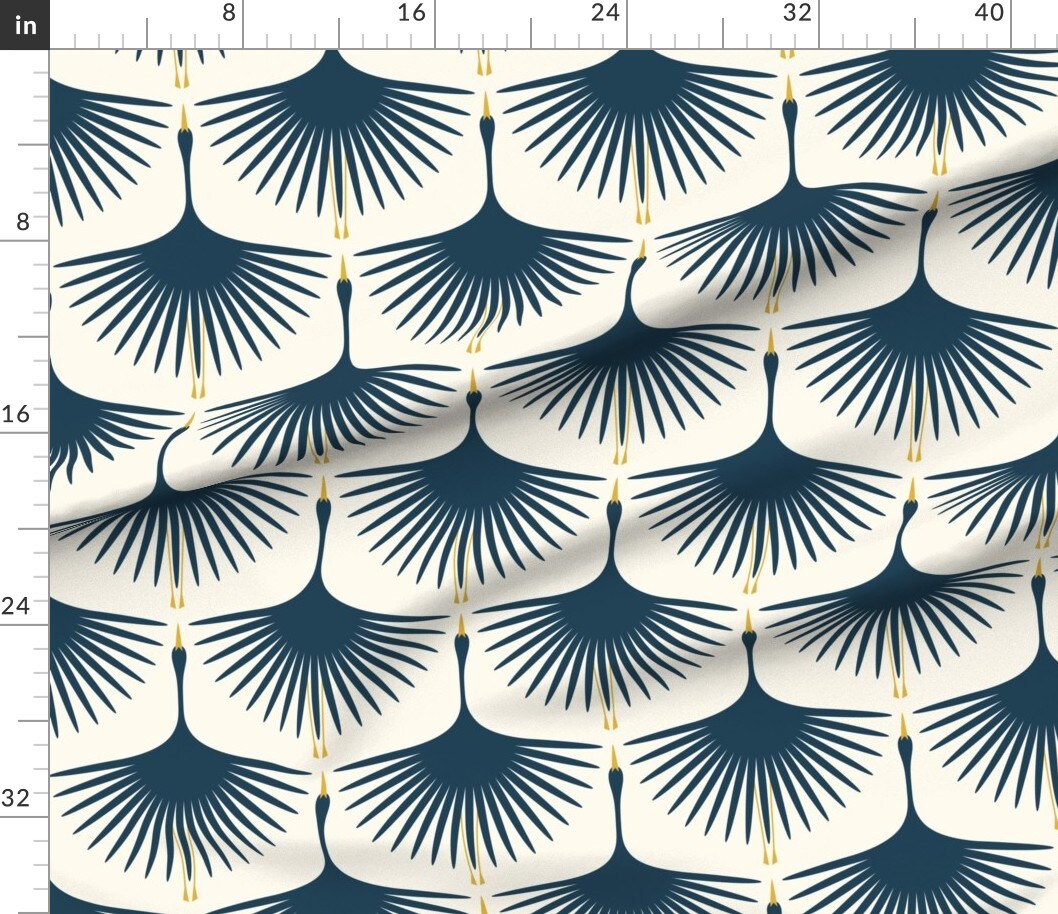Select the 16 mark on vertical ruler
Screen dimensions: 1058x914
point(17,414)
